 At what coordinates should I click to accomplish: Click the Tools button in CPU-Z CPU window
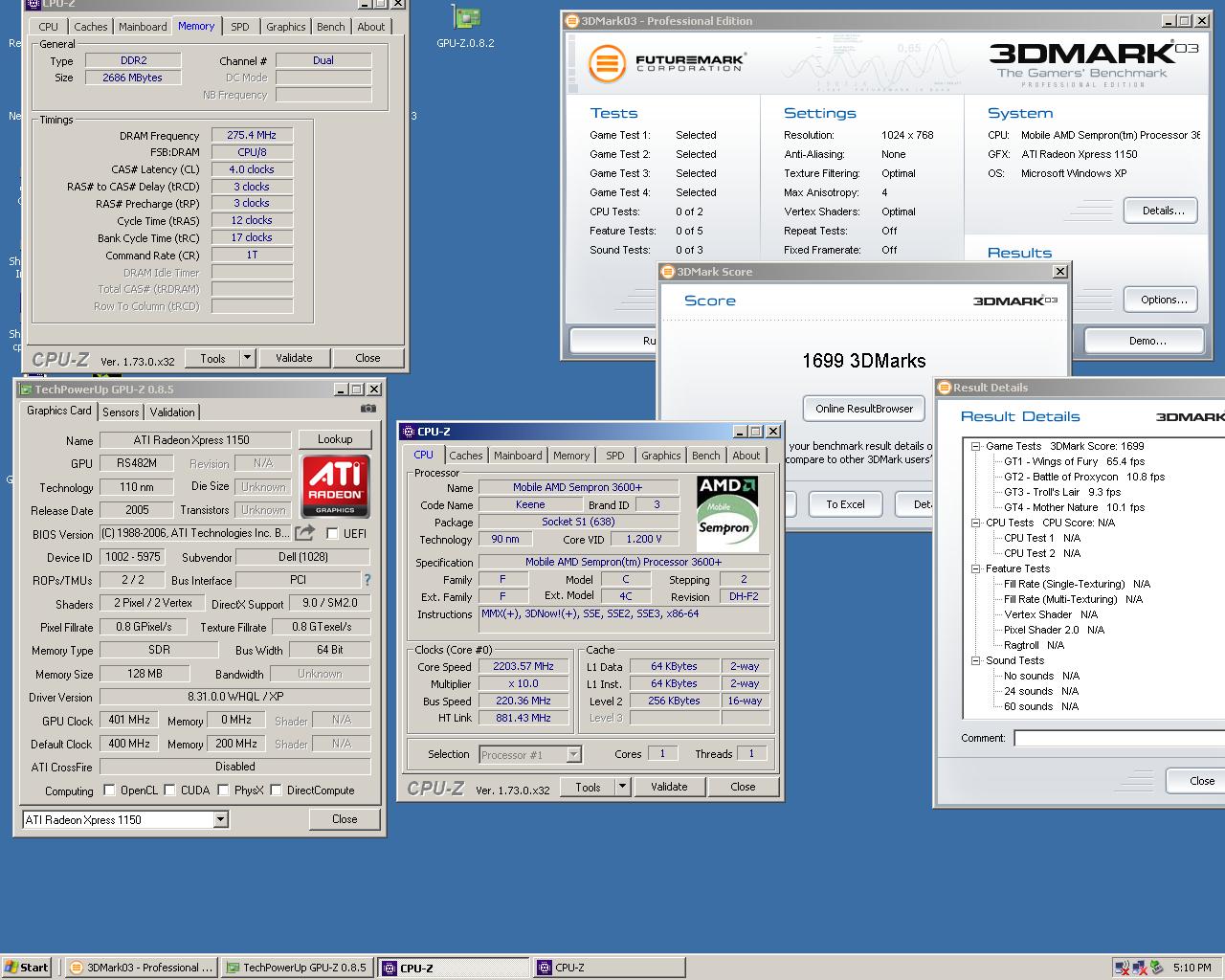588,787
